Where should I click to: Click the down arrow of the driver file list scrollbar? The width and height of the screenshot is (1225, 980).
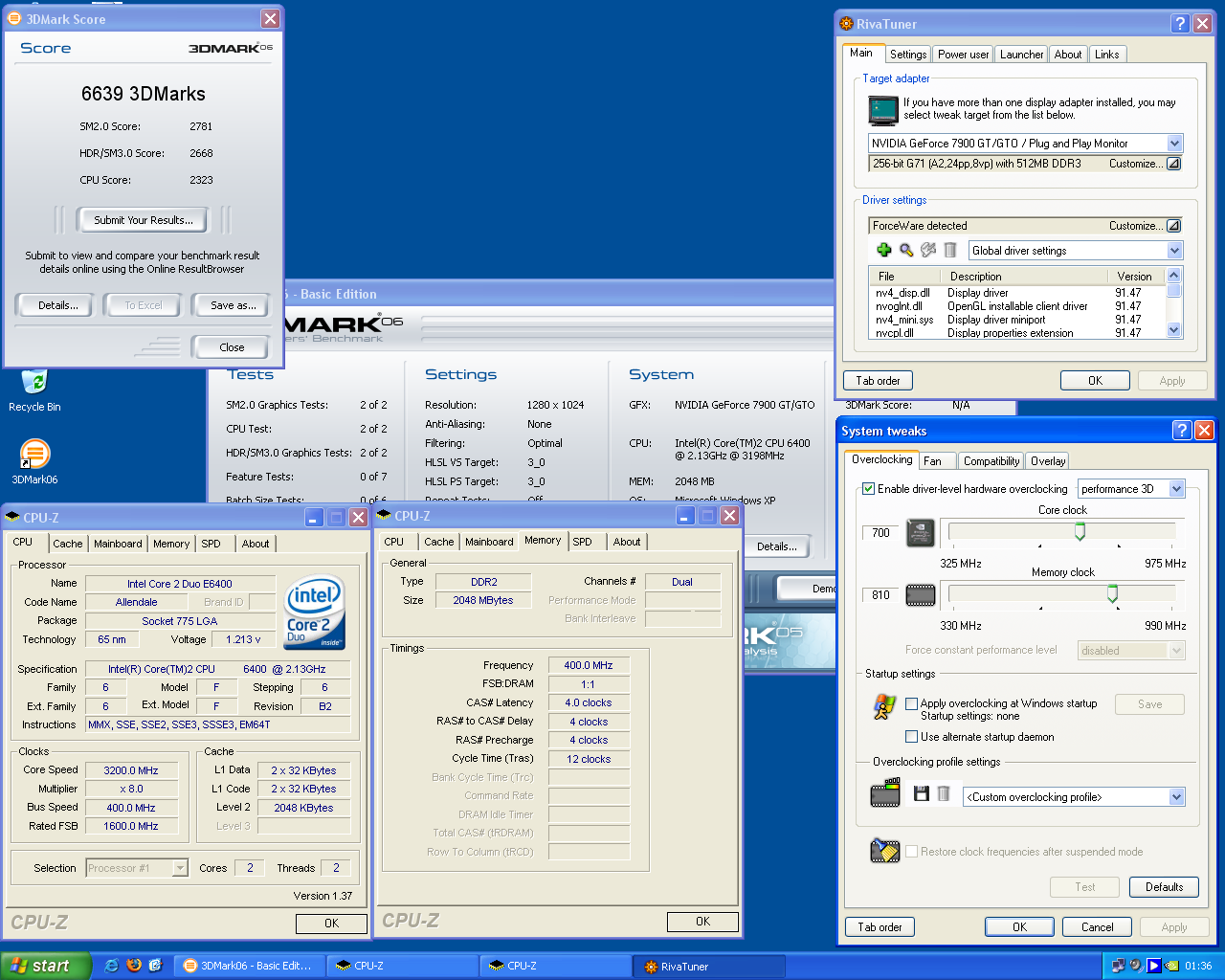[x=1174, y=330]
